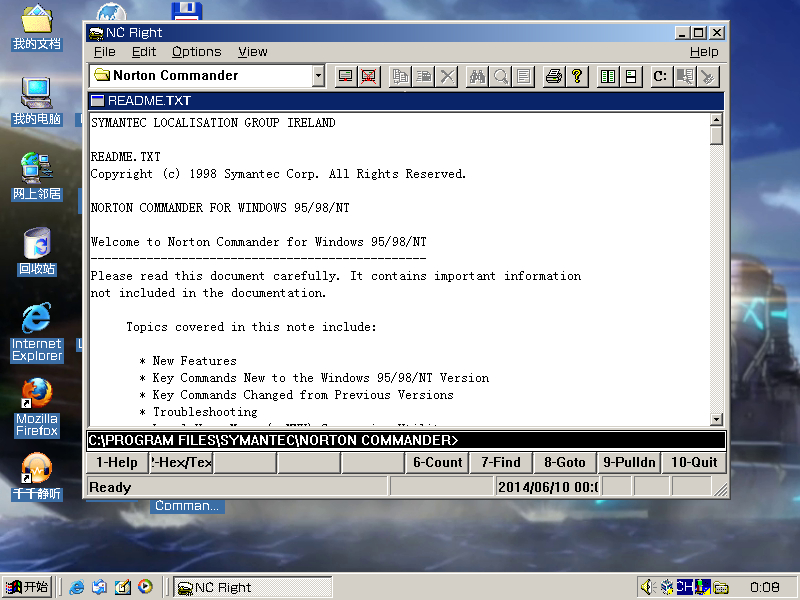The image size is (800, 600).
Task: Click the Delete X toolbar icon
Action: pyautogui.click(x=447, y=77)
